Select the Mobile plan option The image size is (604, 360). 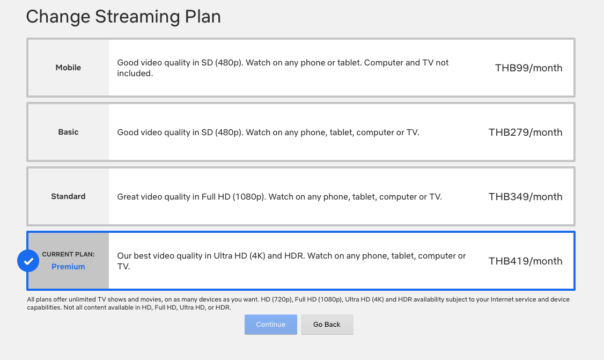point(301,67)
